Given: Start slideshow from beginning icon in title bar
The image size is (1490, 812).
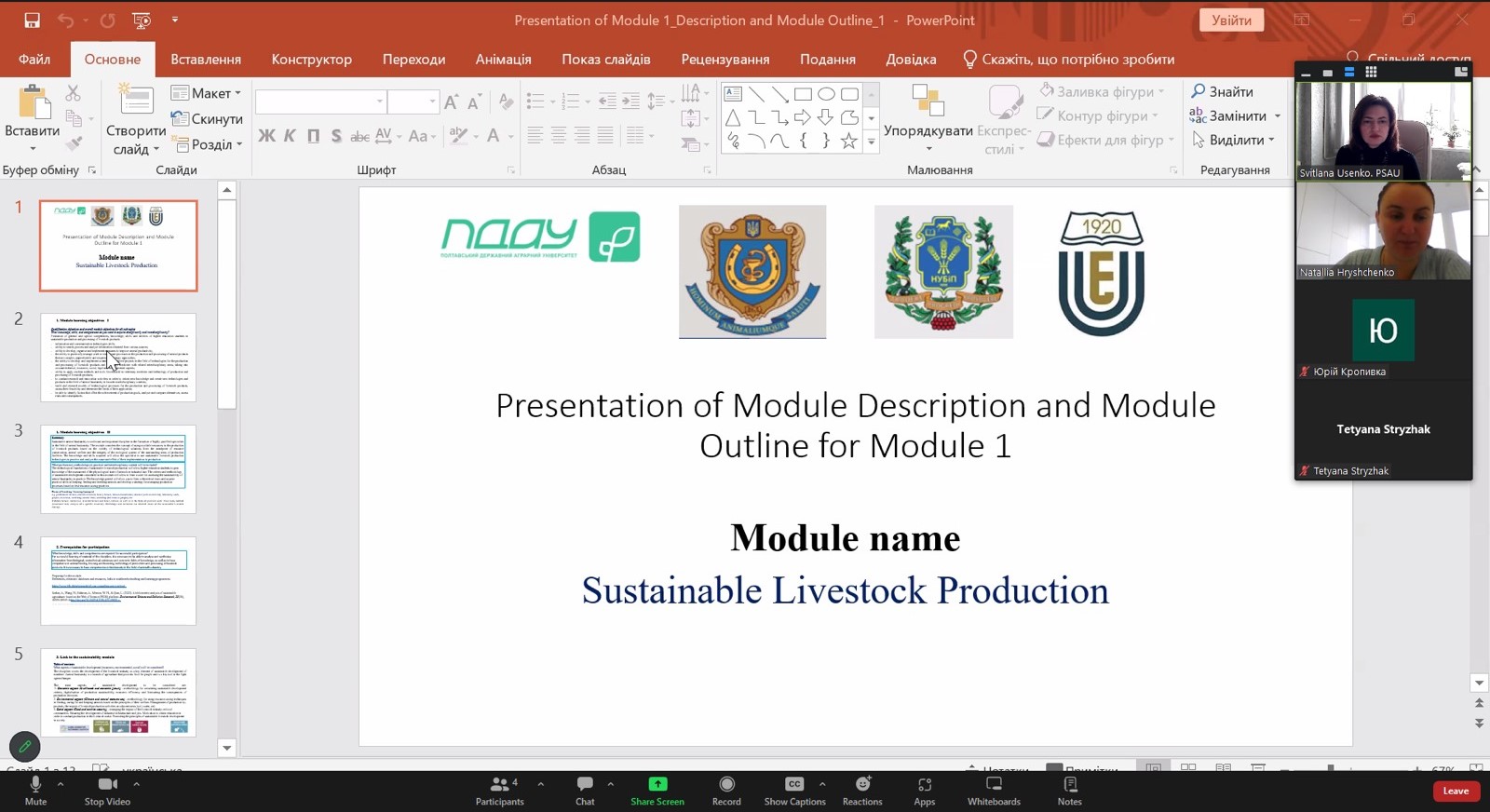Looking at the screenshot, I should 142,20.
